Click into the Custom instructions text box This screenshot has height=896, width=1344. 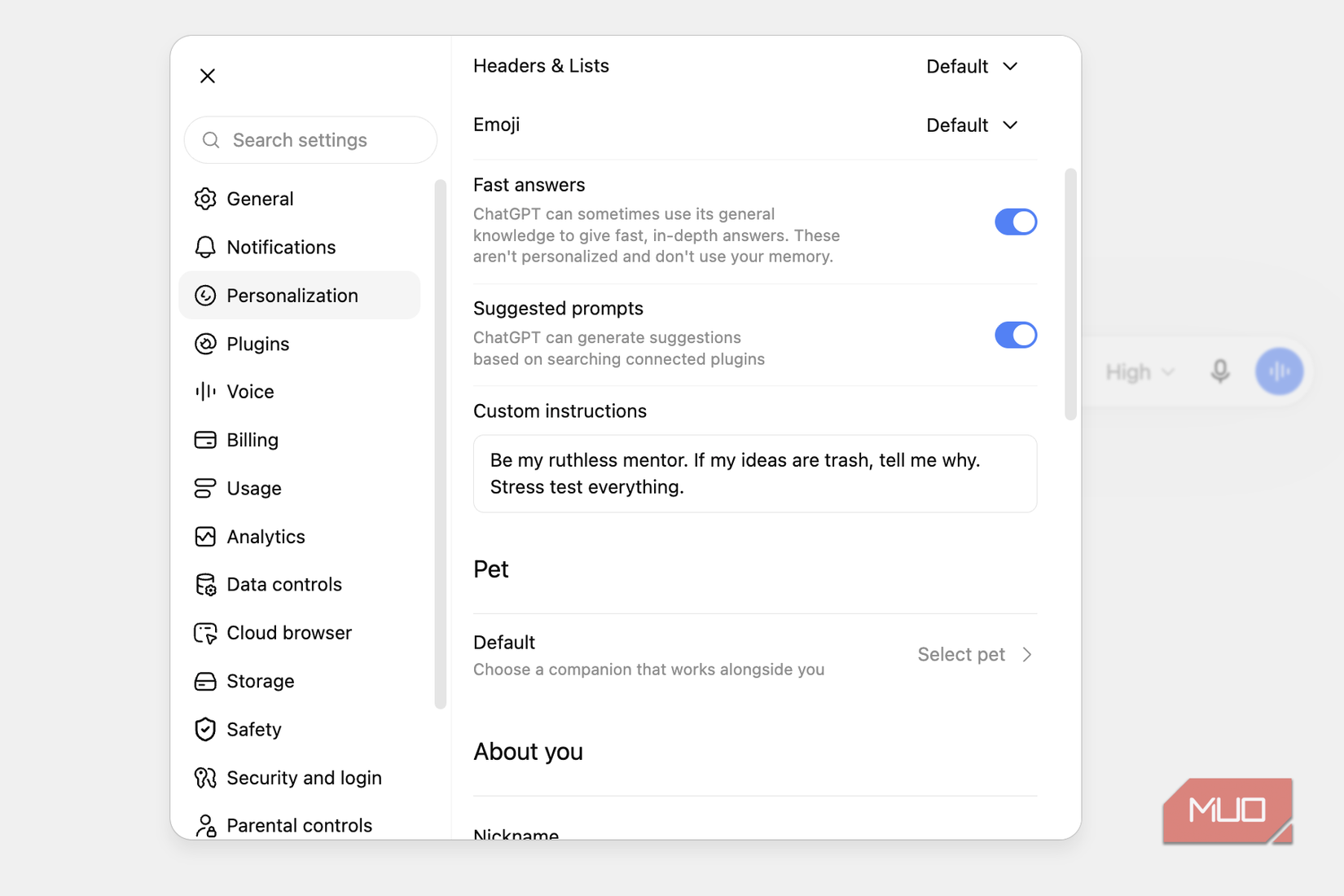pos(755,473)
